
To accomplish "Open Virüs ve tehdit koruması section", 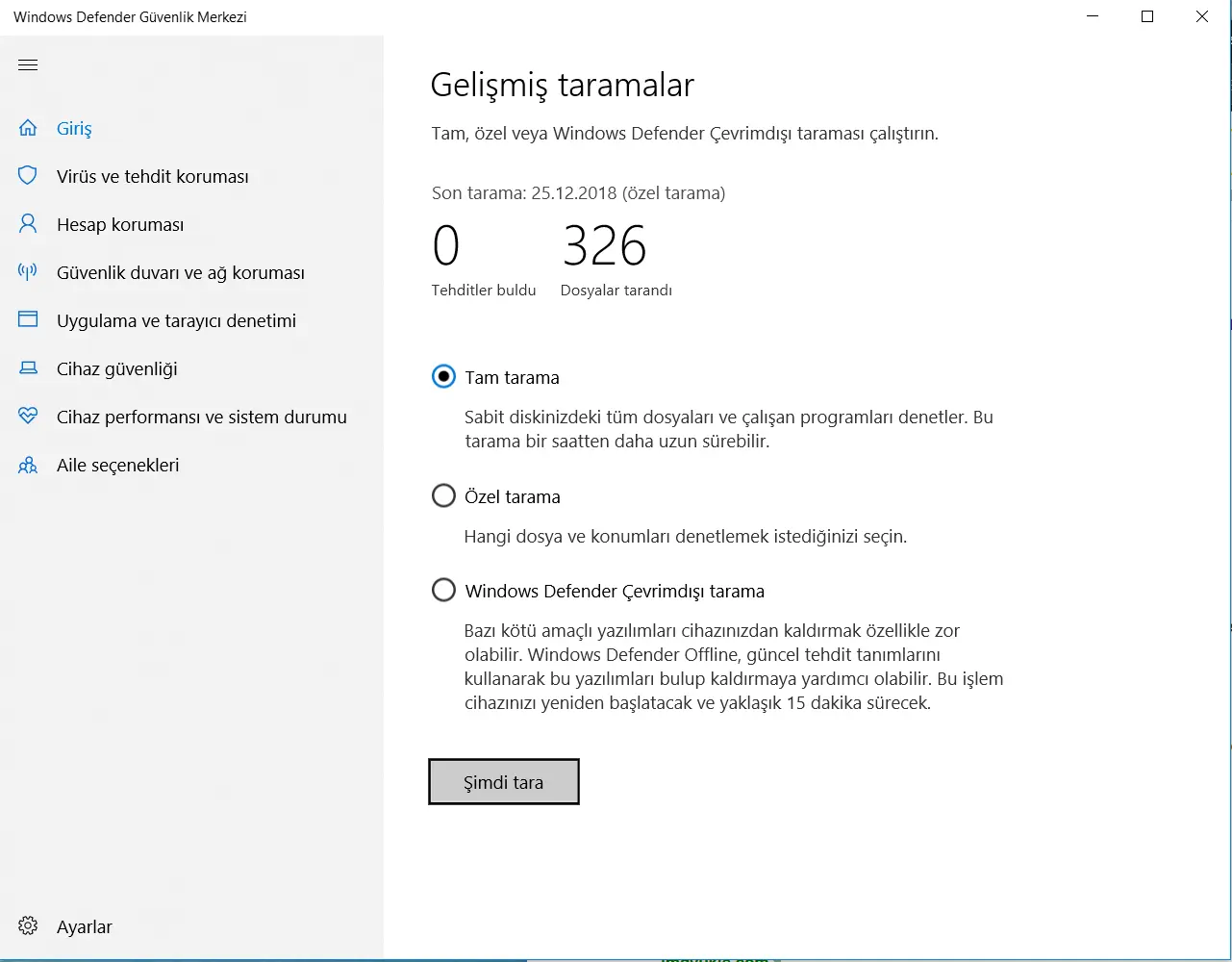I will (x=152, y=177).
